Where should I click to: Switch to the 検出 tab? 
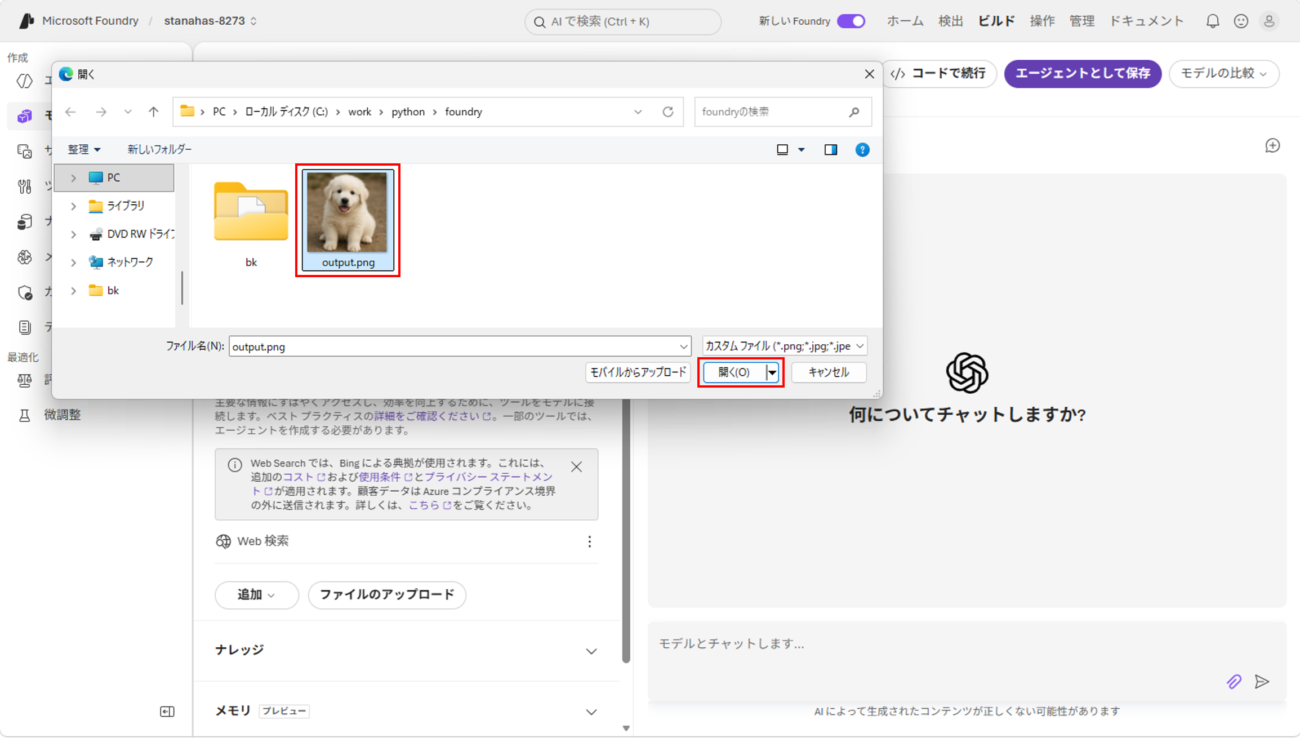point(950,21)
